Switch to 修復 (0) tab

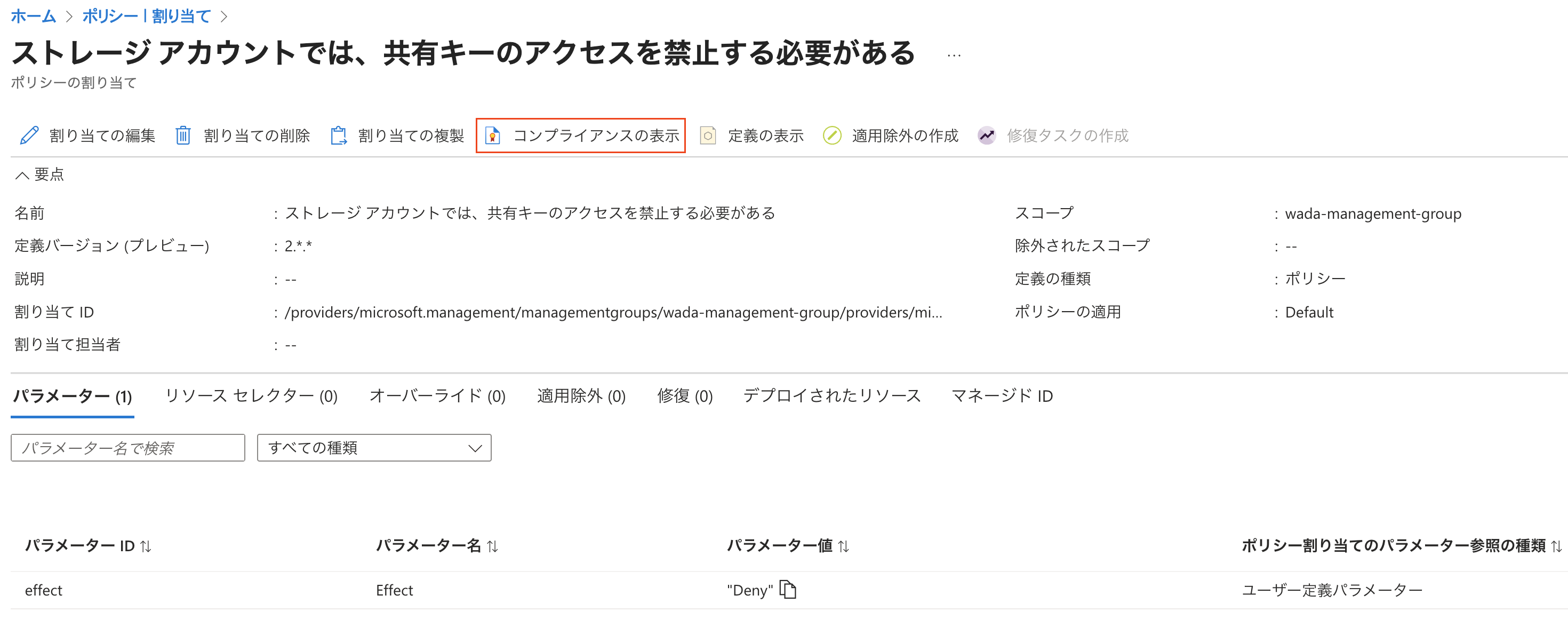point(685,396)
